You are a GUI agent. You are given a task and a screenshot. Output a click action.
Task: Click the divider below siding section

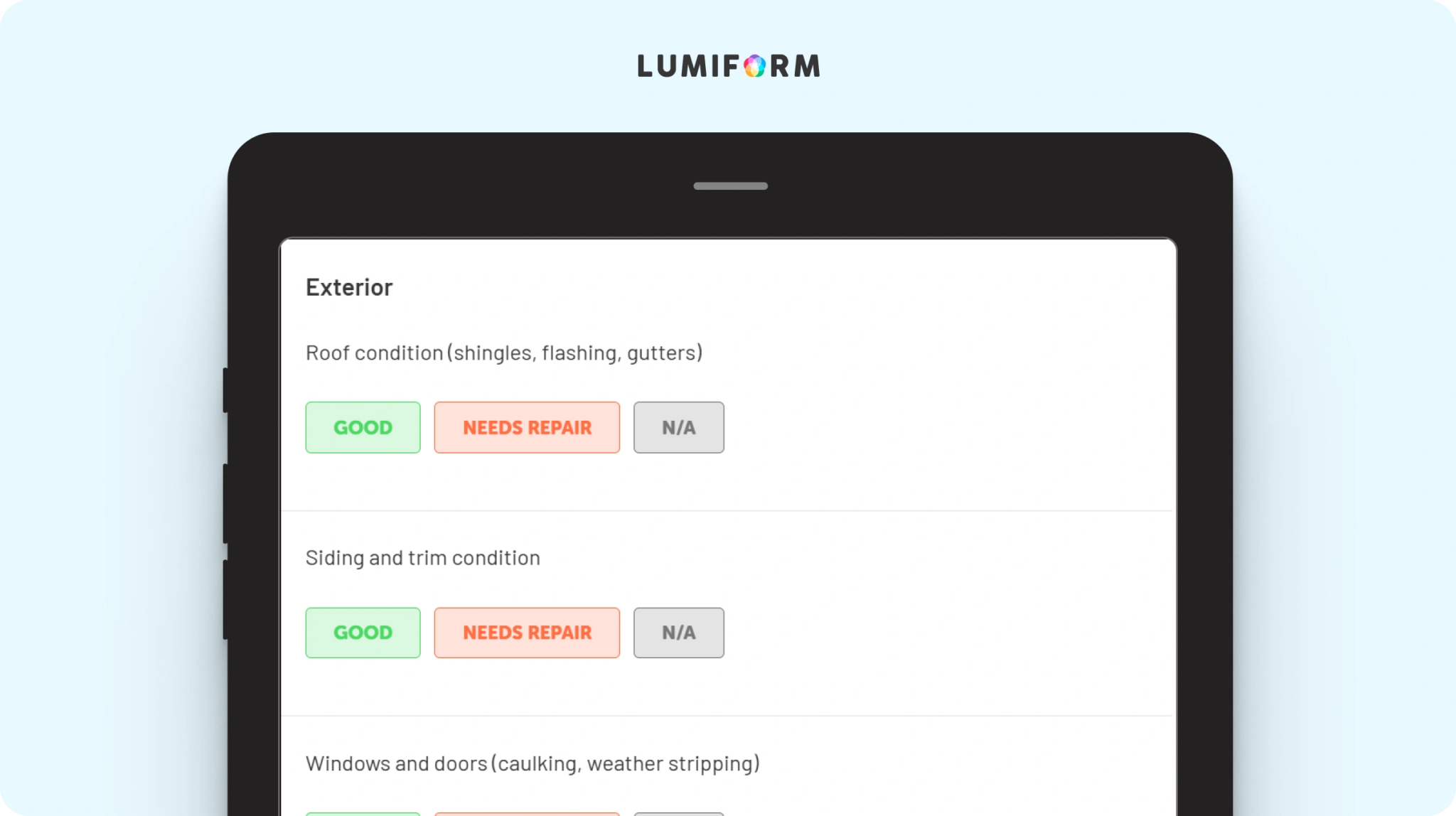click(727, 716)
